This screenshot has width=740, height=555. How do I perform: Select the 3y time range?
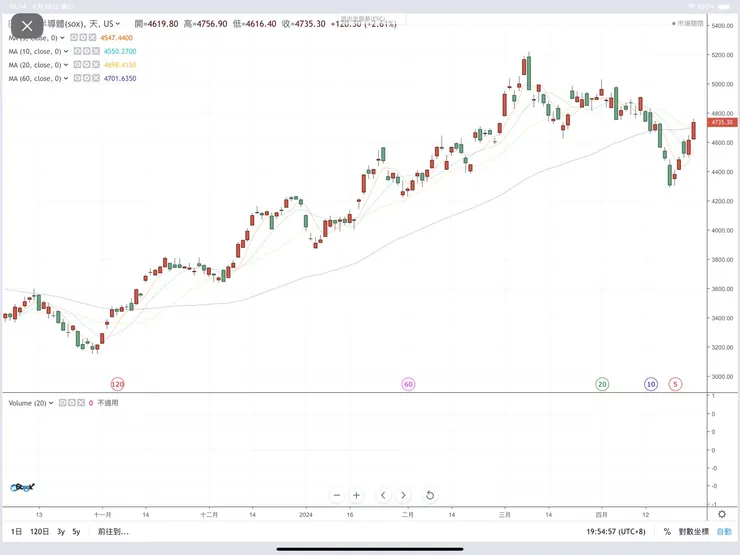tap(61, 531)
